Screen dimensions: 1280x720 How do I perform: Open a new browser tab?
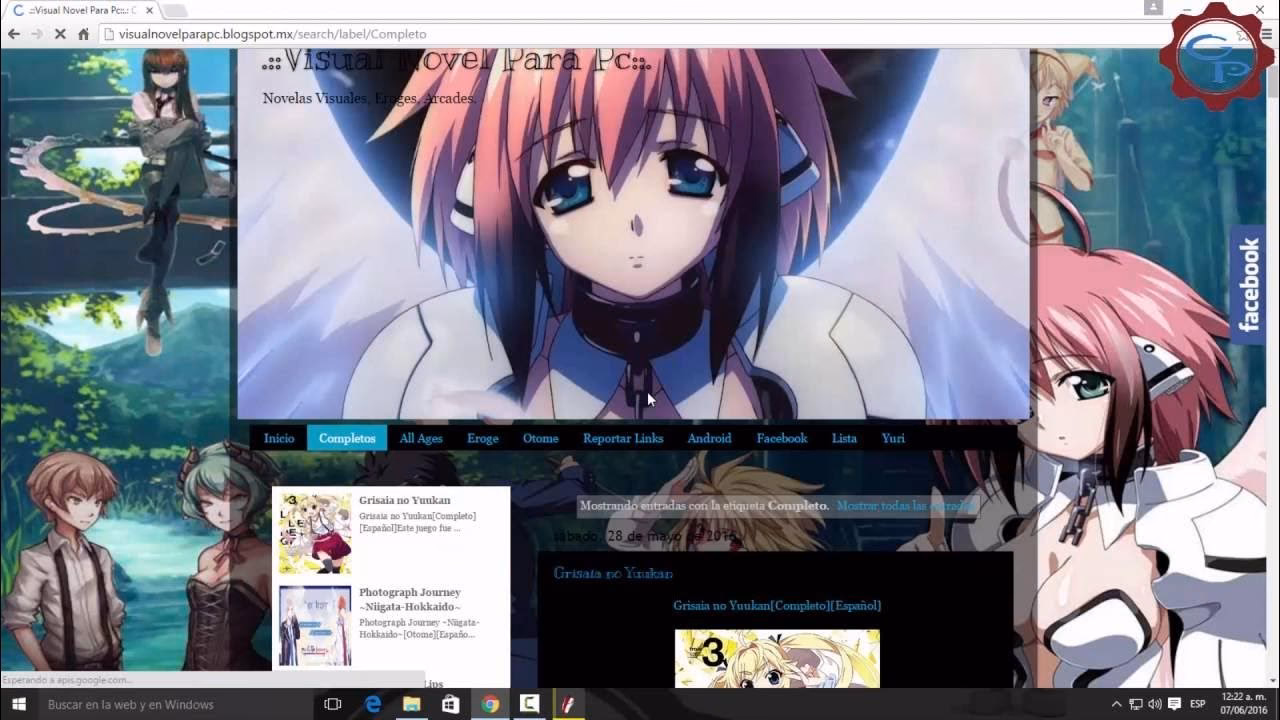(x=176, y=10)
